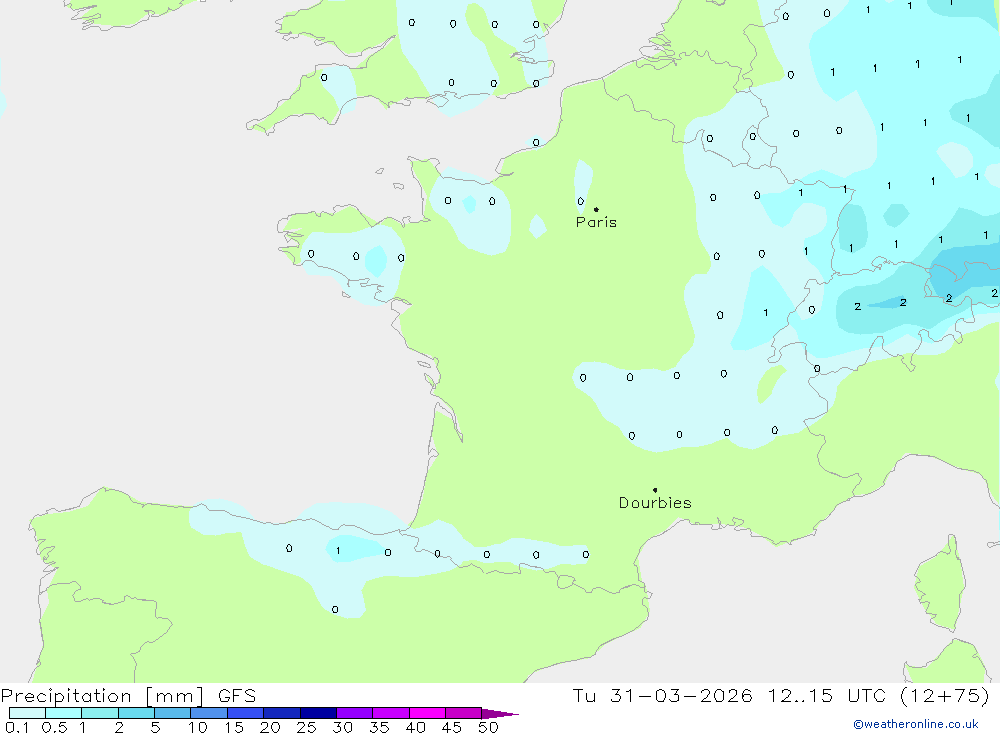This screenshot has height=733, width=1000.
Task: Select the black dot marking Dourbies
Action: click(x=655, y=490)
